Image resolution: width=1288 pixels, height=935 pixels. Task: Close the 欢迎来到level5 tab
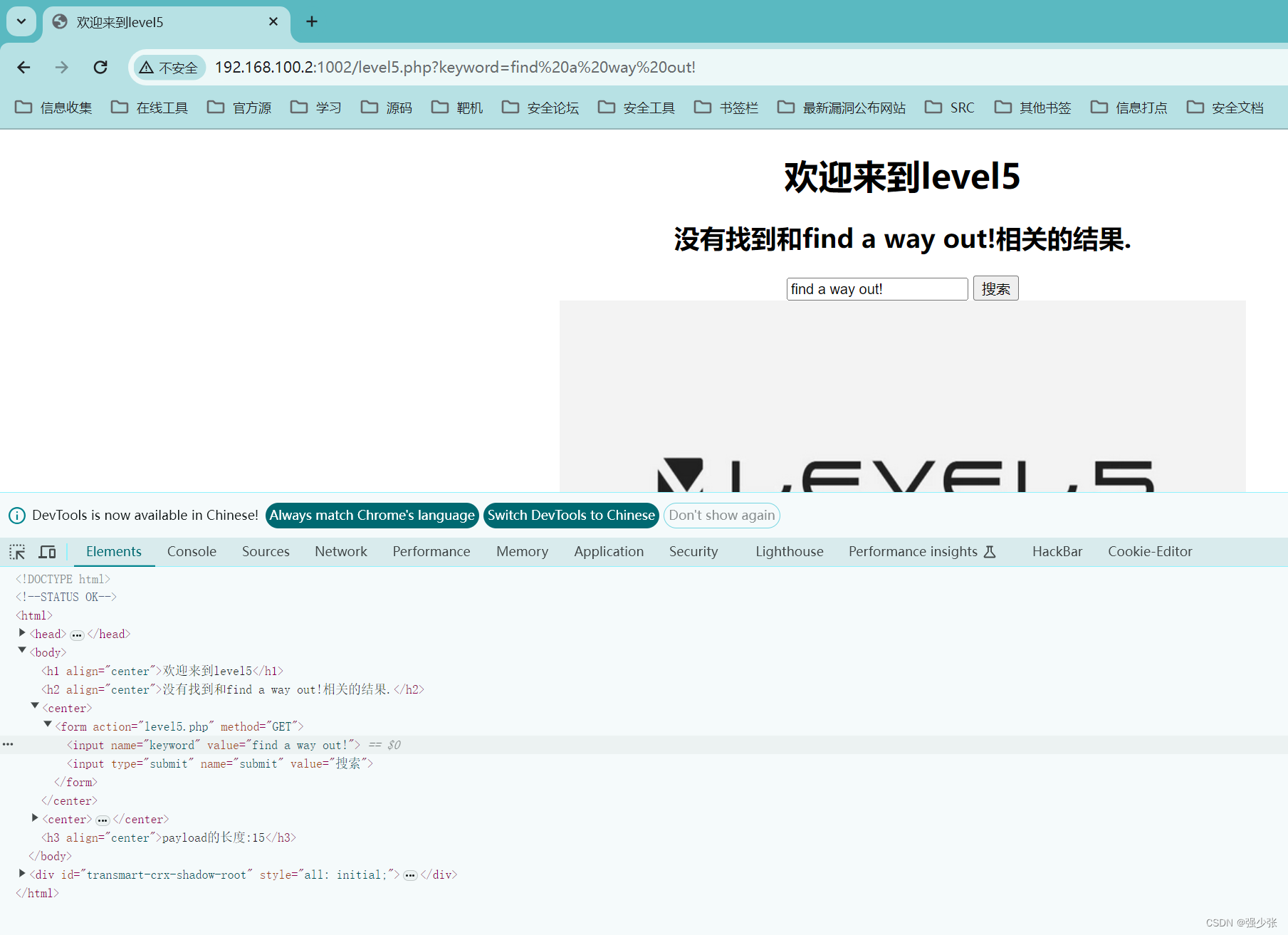pyautogui.click(x=273, y=22)
